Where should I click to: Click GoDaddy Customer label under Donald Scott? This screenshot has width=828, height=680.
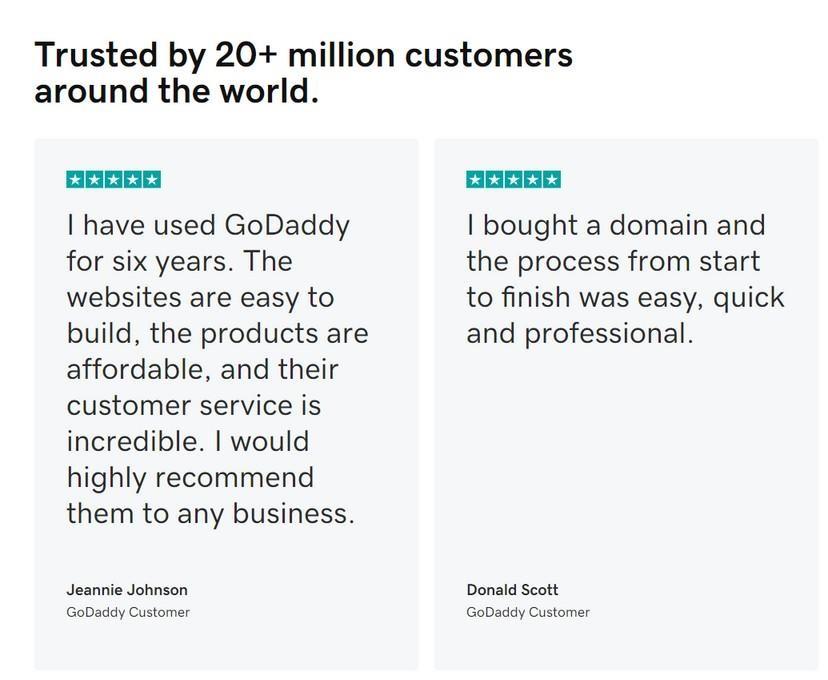528,612
